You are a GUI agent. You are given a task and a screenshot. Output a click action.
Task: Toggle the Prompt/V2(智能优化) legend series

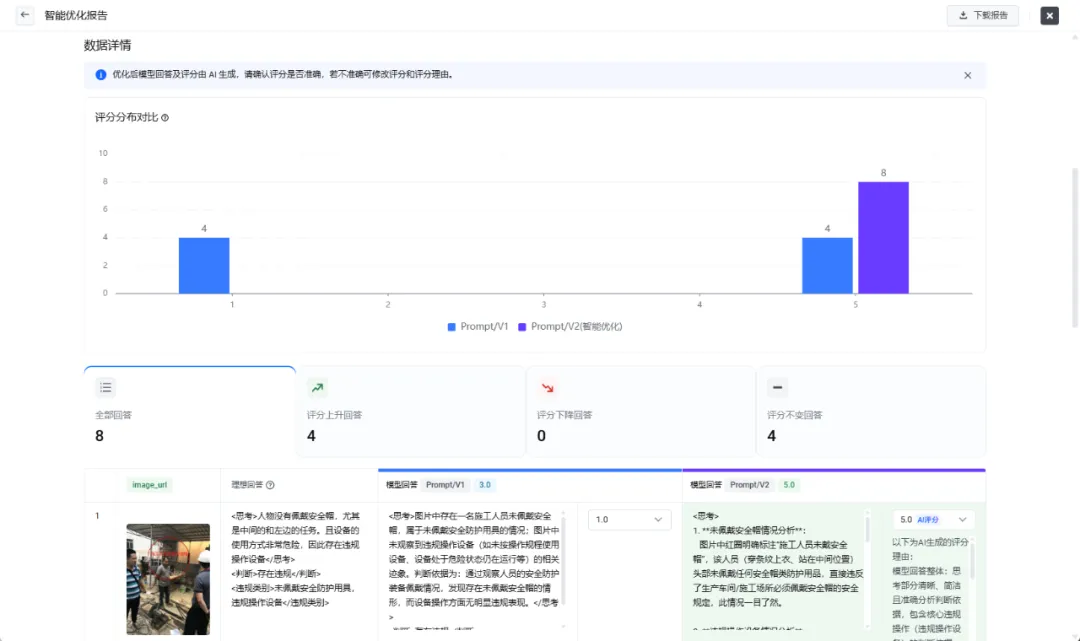(569, 327)
